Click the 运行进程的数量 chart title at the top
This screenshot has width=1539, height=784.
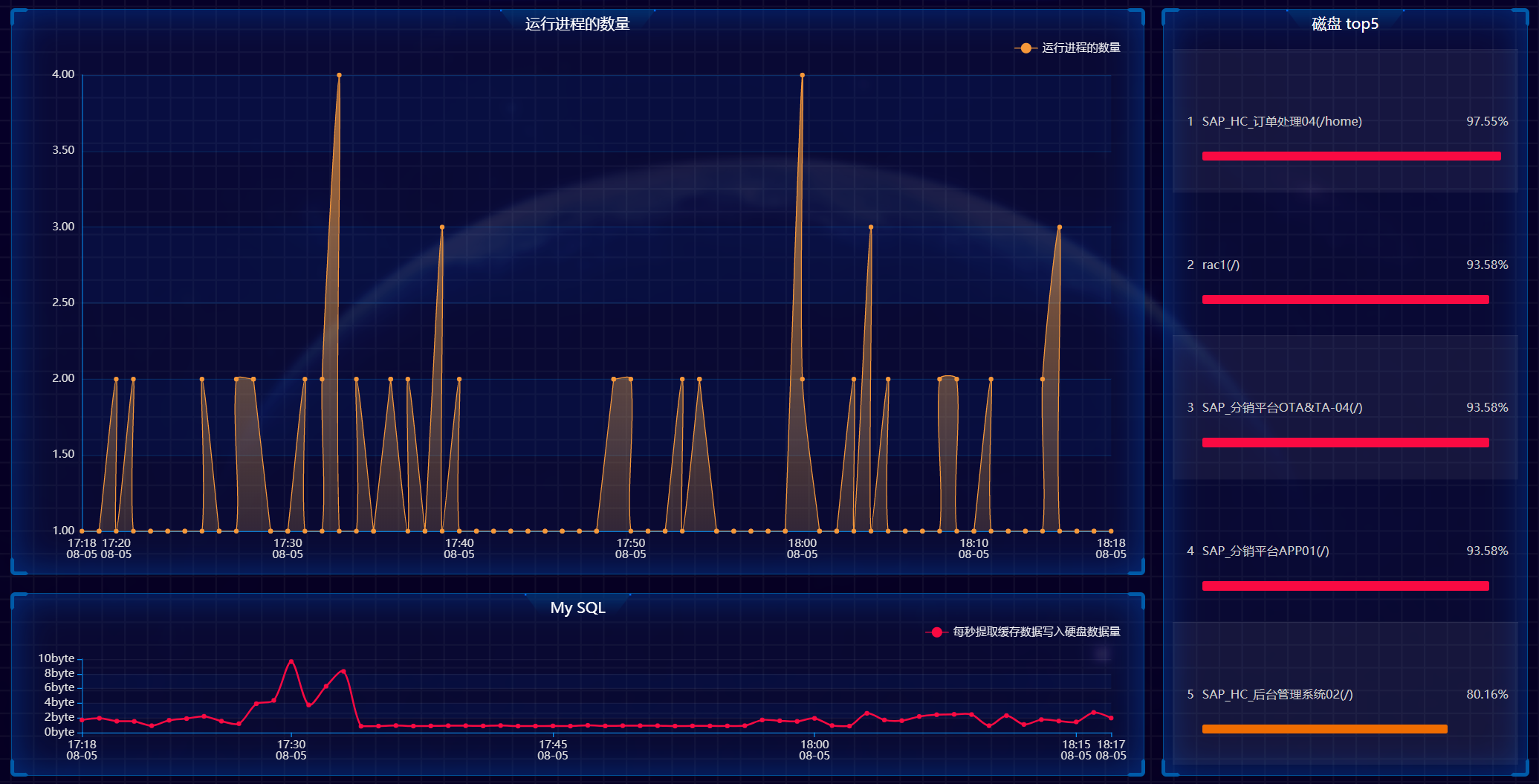click(x=577, y=24)
